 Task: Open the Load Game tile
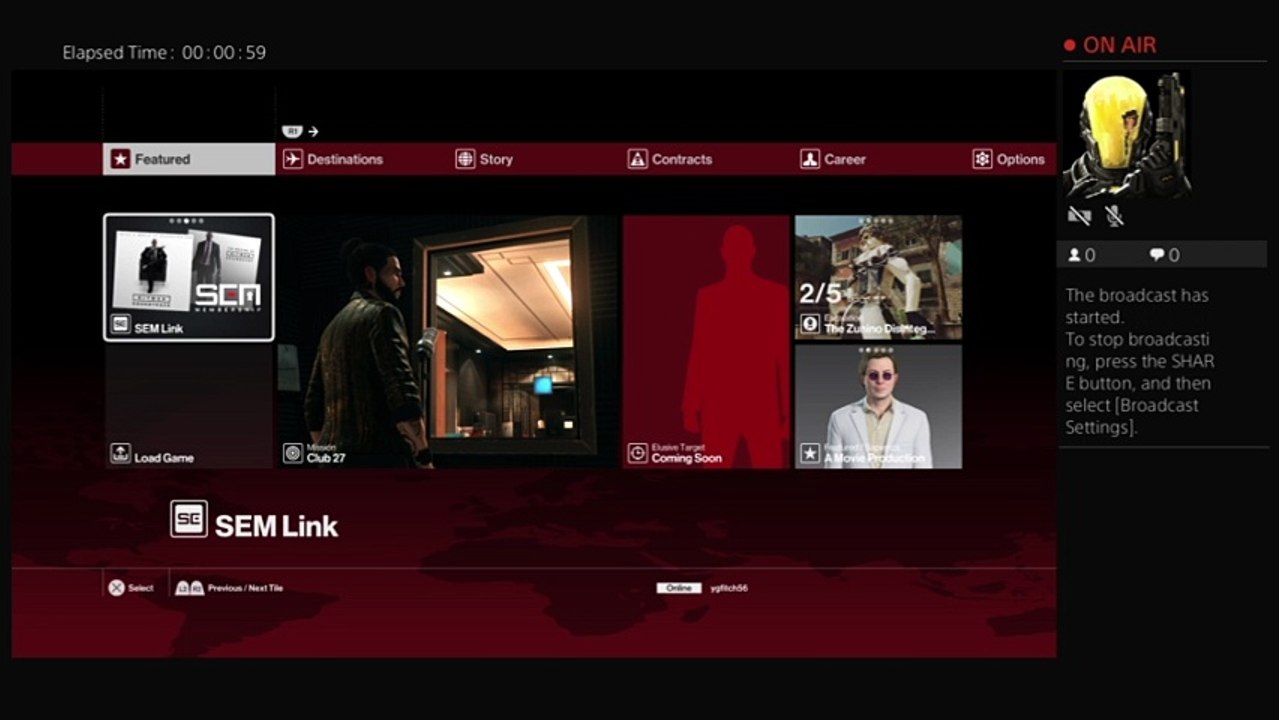pyautogui.click(x=189, y=406)
